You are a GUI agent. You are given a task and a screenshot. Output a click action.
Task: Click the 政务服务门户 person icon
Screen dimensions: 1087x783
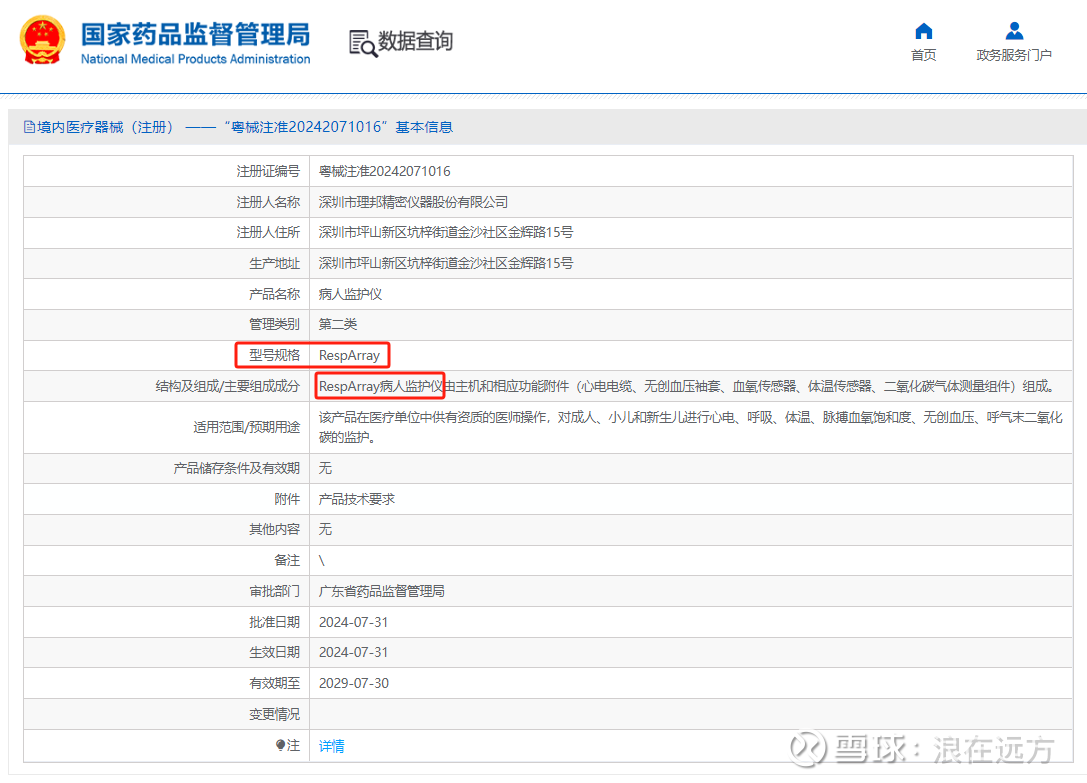[1014, 31]
